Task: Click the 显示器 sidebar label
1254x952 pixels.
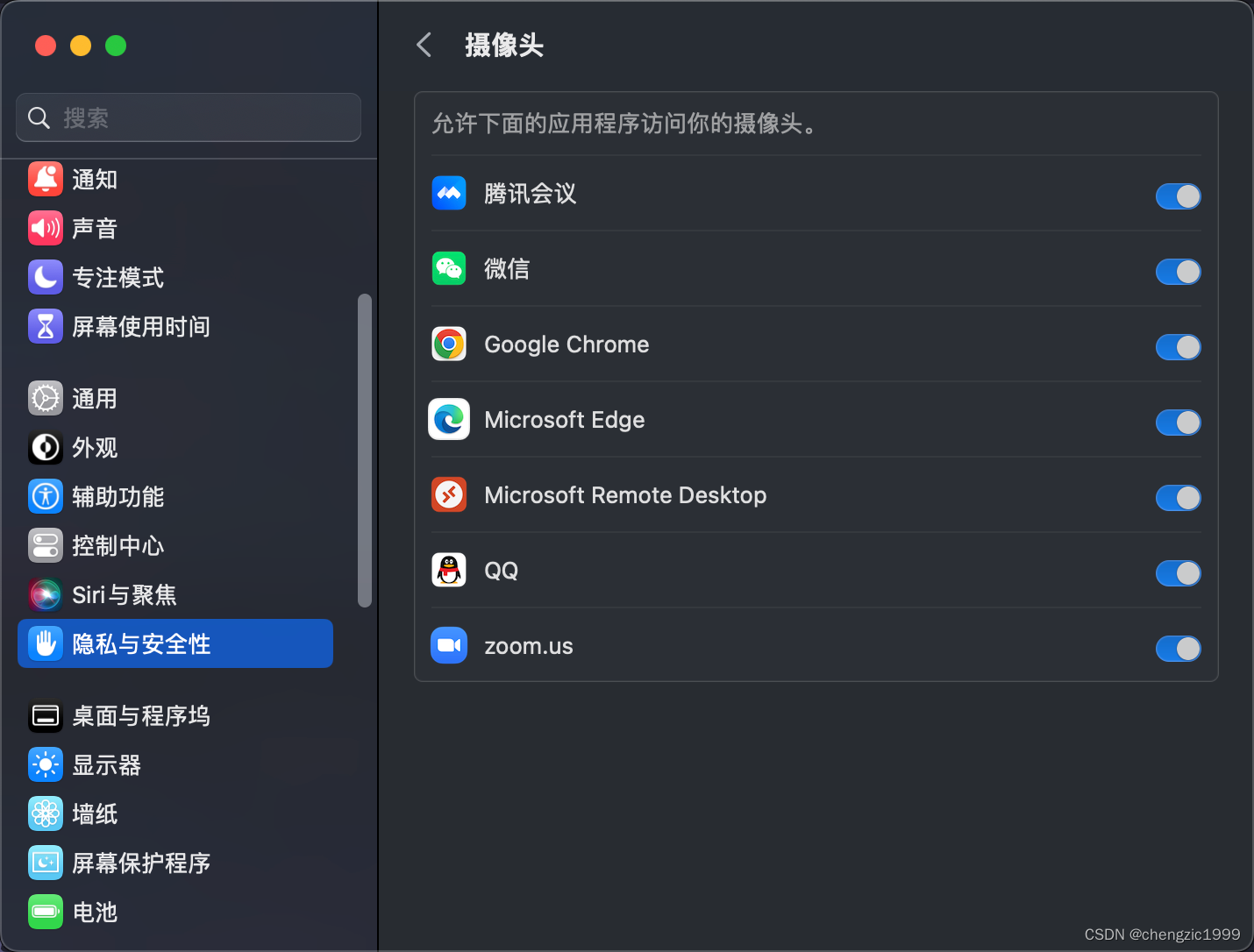Action: 106,765
